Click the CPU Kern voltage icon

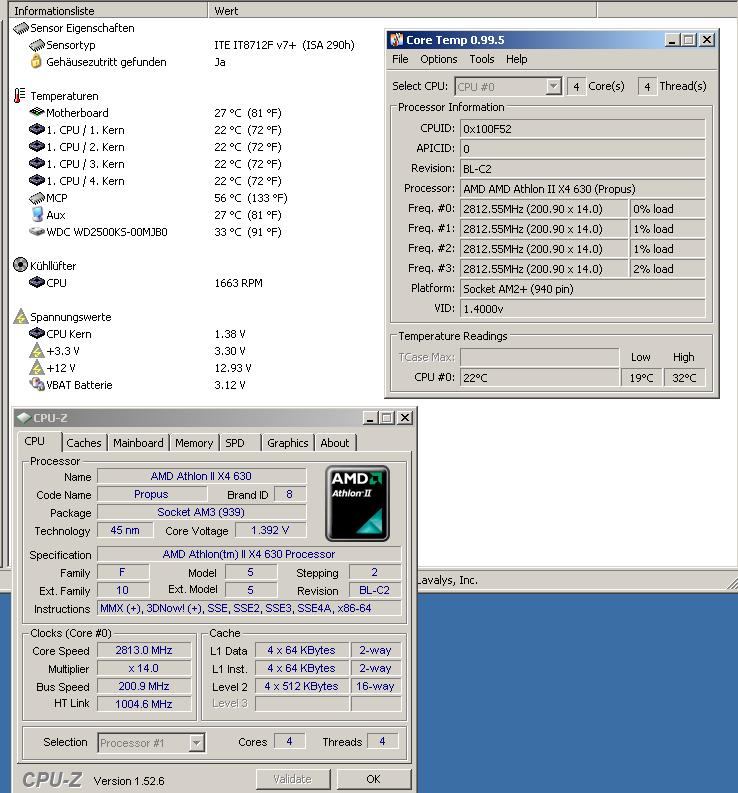[37, 333]
